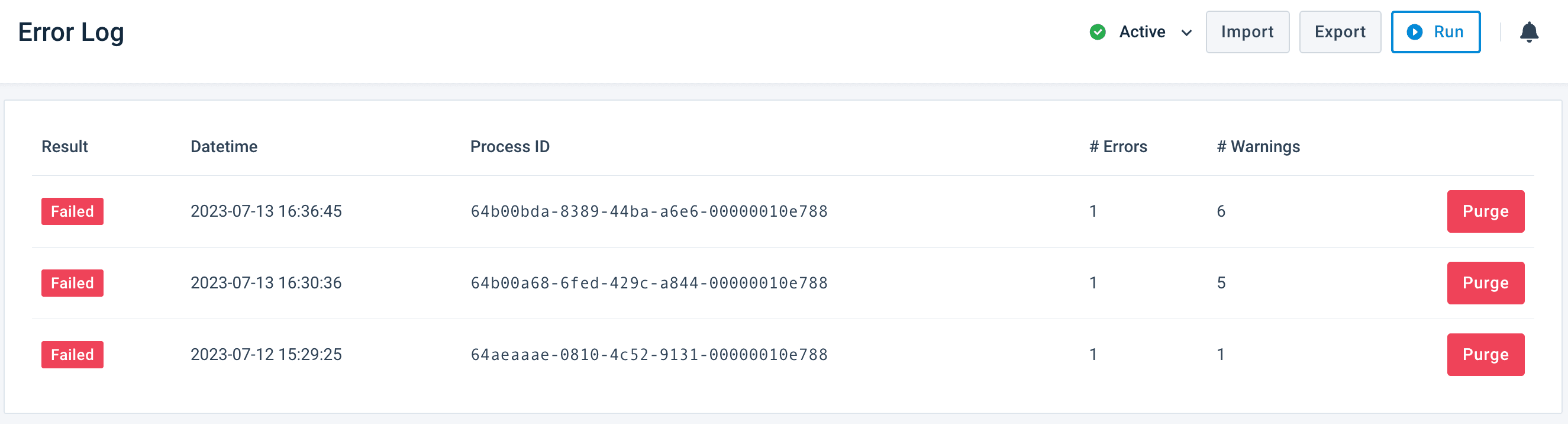Click the Datetime column header
The height and width of the screenshot is (424, 1568).
pos(224,146)
